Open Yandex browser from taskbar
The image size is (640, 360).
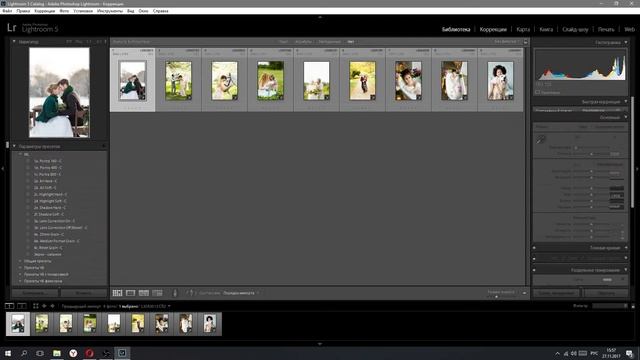(x=73, y=353)
